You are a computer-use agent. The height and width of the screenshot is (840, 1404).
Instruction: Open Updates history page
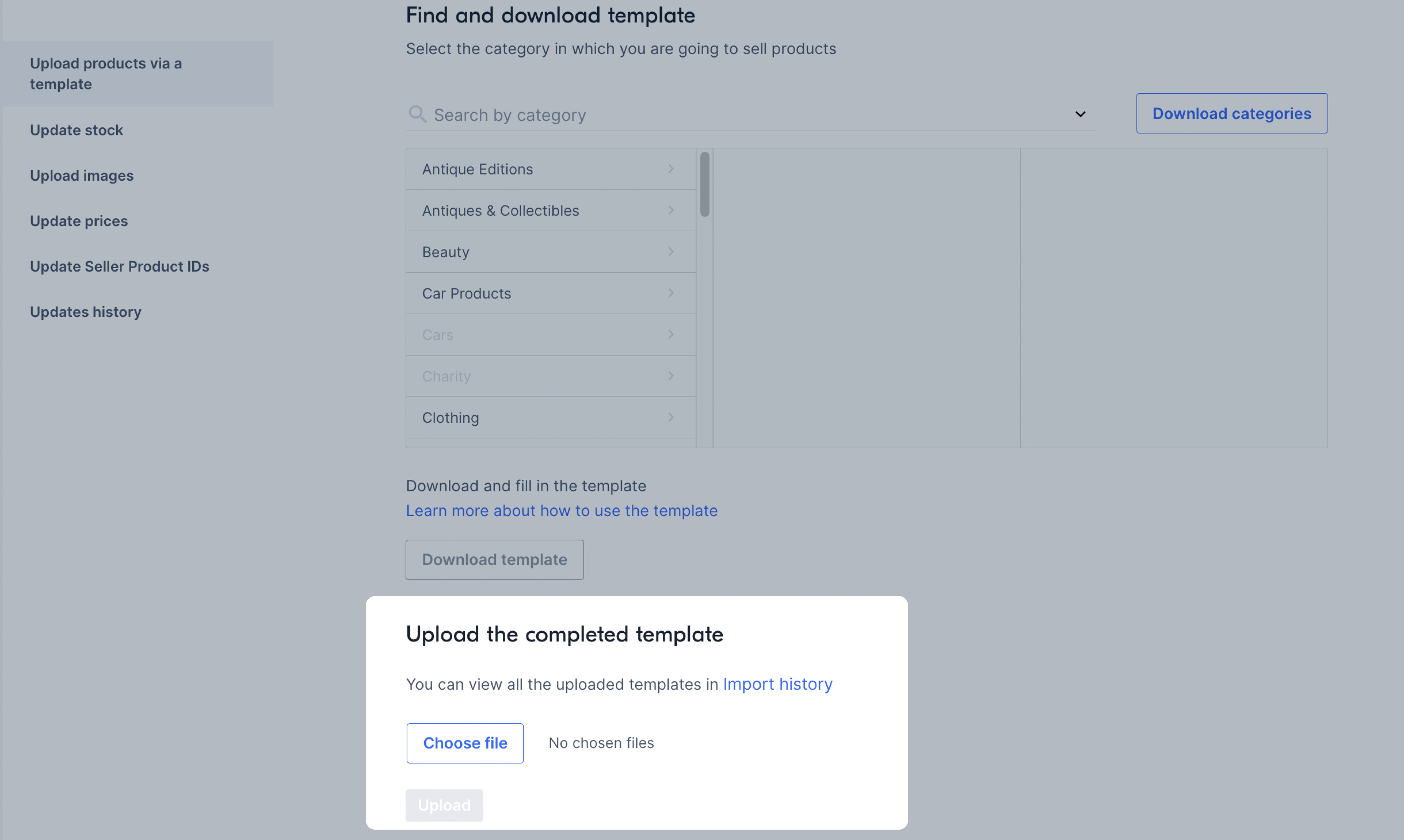(86, 312)
